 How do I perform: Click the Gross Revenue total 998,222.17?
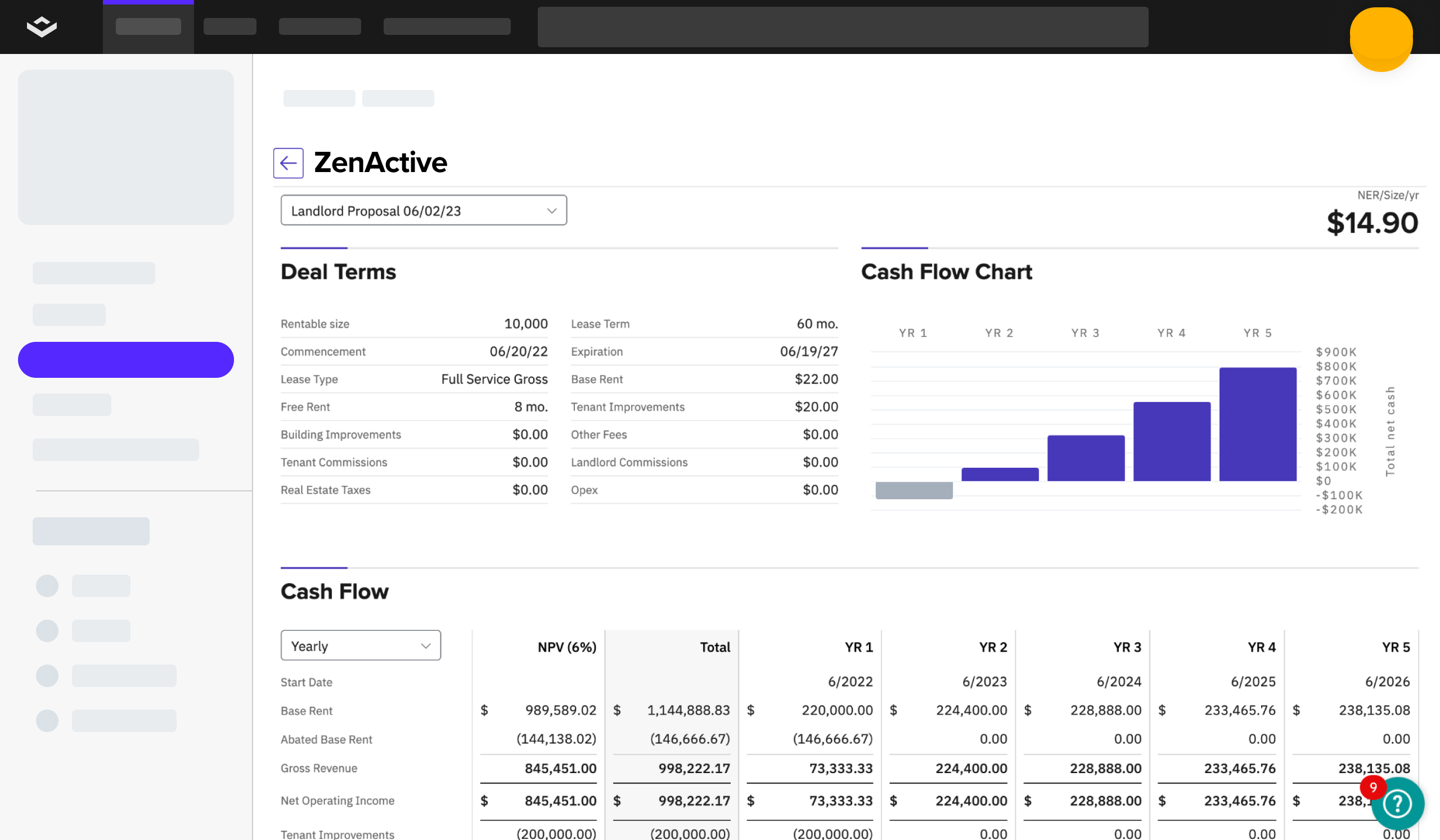point(694,769)
